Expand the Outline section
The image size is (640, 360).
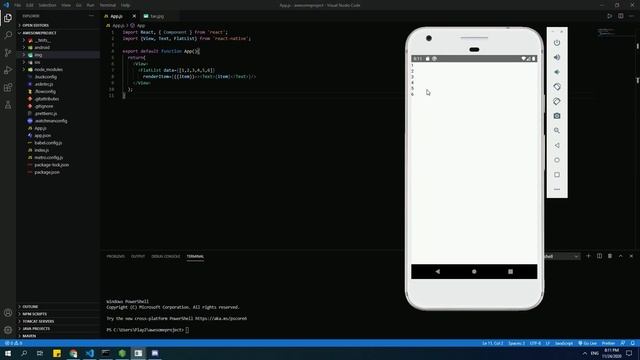(x=31, y=307)
